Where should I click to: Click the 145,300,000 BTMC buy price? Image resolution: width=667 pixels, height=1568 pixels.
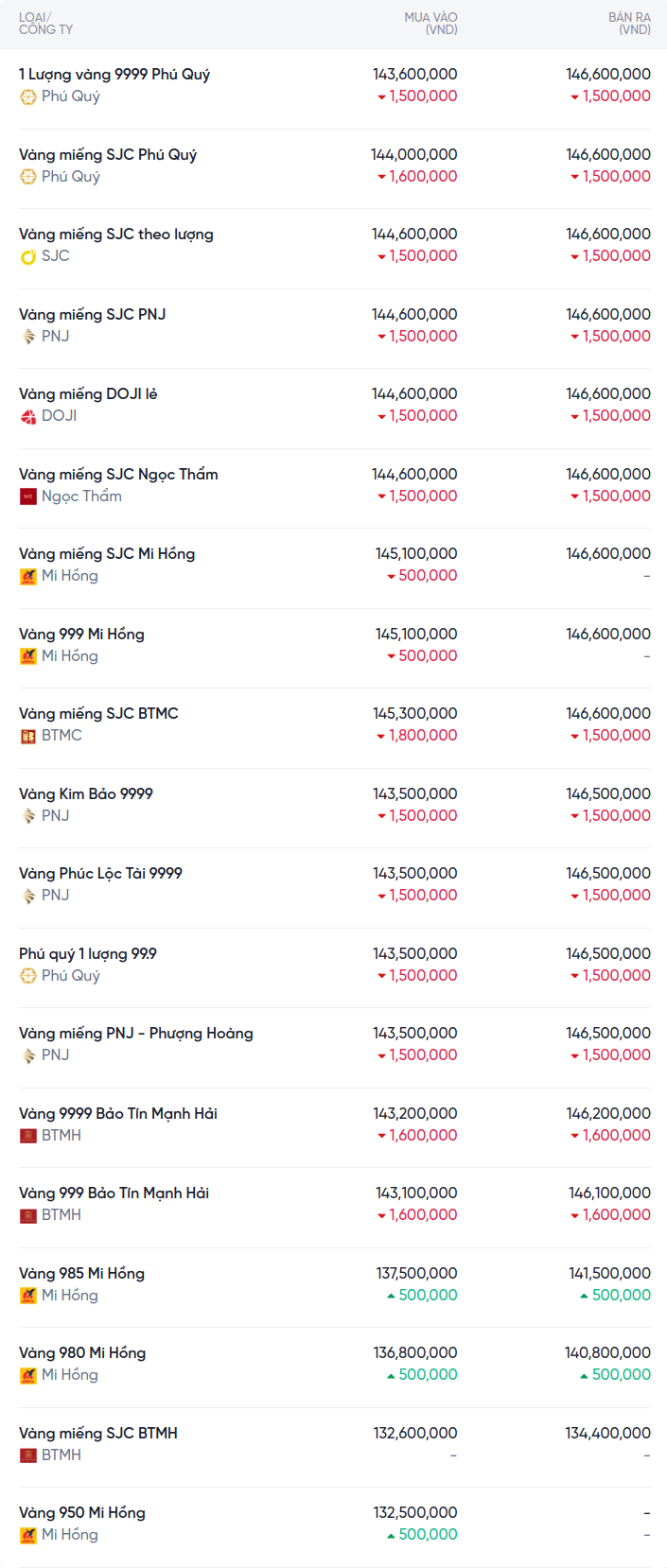(x=414, y=714)
